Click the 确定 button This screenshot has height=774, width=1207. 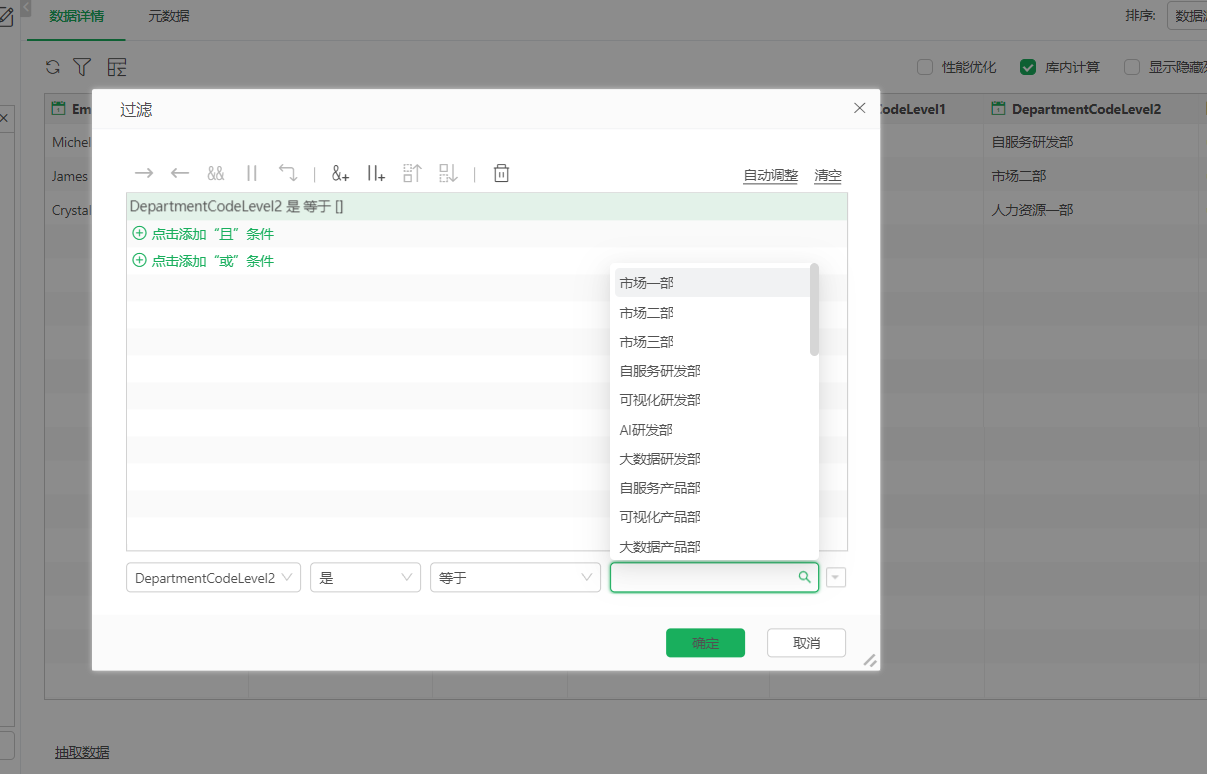coord(705,643)
